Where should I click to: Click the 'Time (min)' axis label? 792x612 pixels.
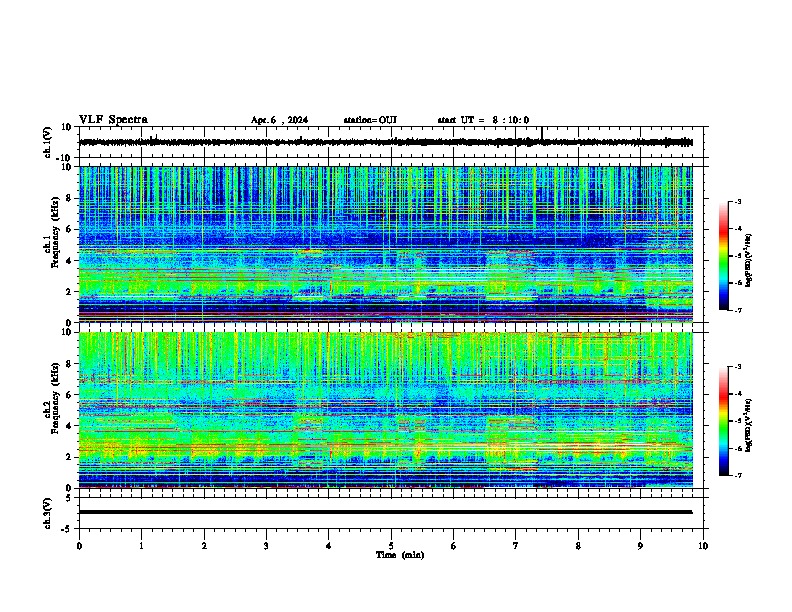click(x=400, y=555)
